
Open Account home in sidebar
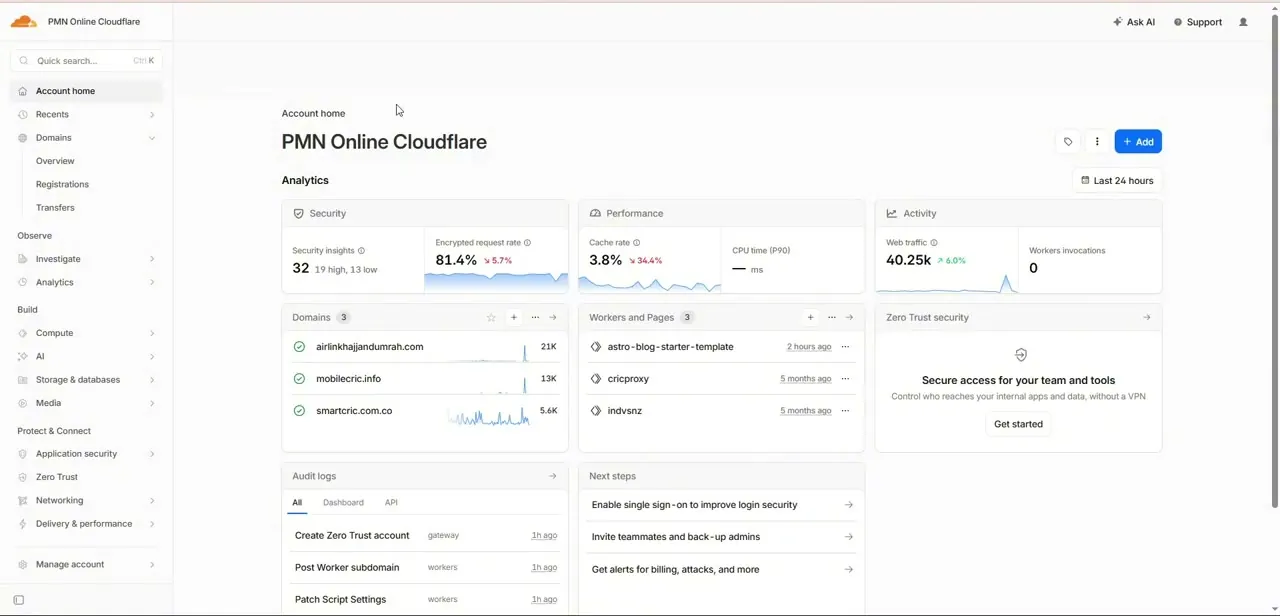tap(86, 91)
